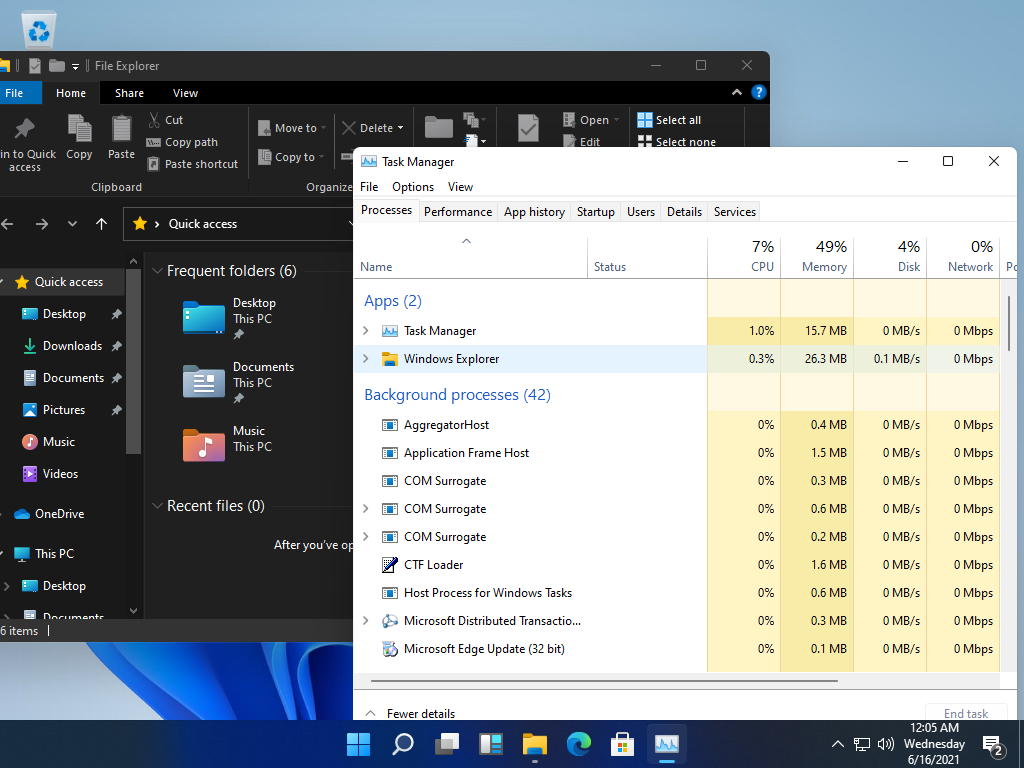Image resolution: width=1024 pixels, height=768 pixels.
Task: Click Select none in File Explorer ribbon
Action: 677,142
